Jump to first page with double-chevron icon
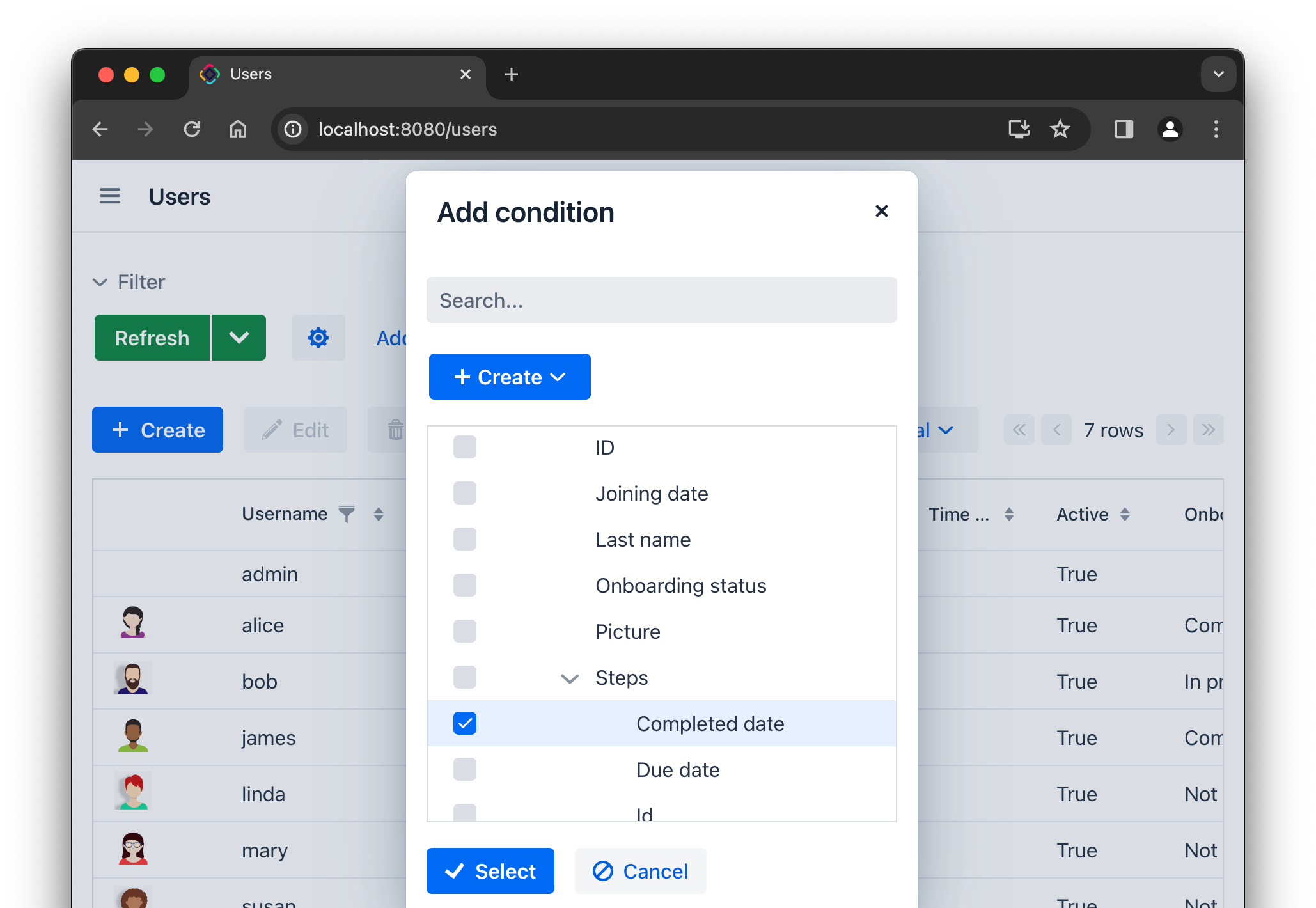The image size is (1316, 908). pyautogui.click(x=1019, y=430)
